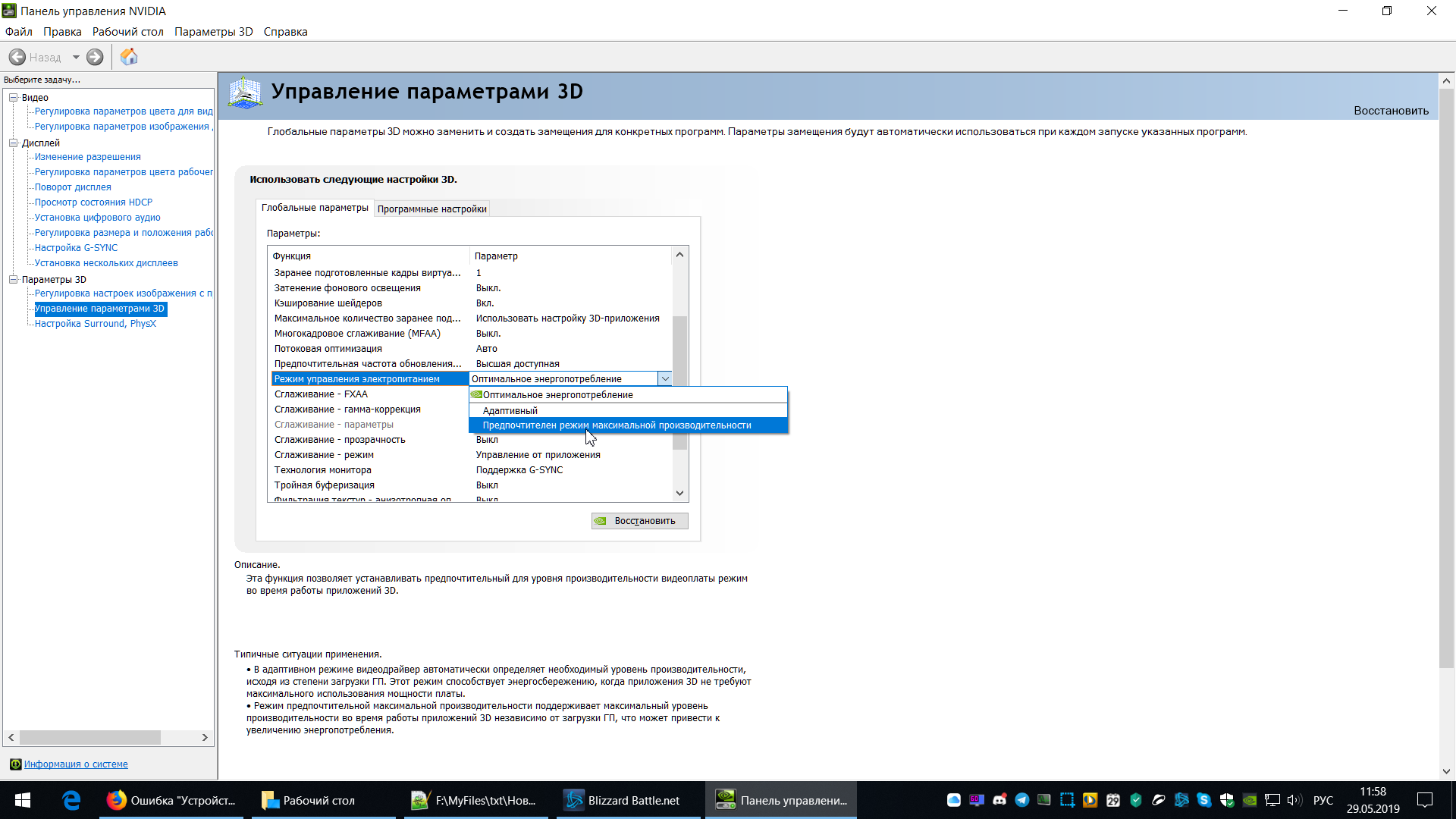
Task: Click the Восстановить button below settings list
Action: pos(639,521)
